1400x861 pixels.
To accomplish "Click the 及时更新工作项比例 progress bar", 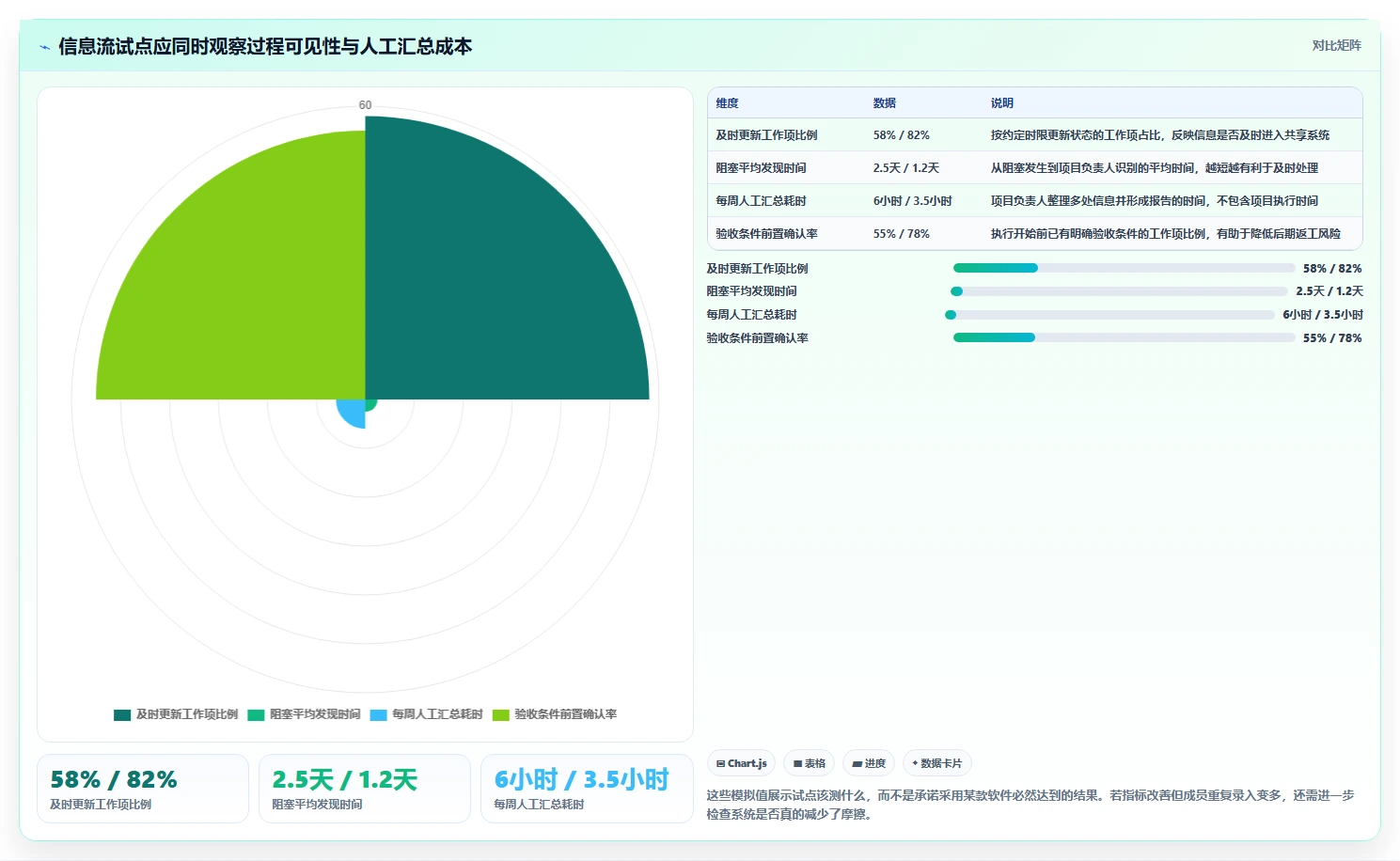I will coord(1125,268).
